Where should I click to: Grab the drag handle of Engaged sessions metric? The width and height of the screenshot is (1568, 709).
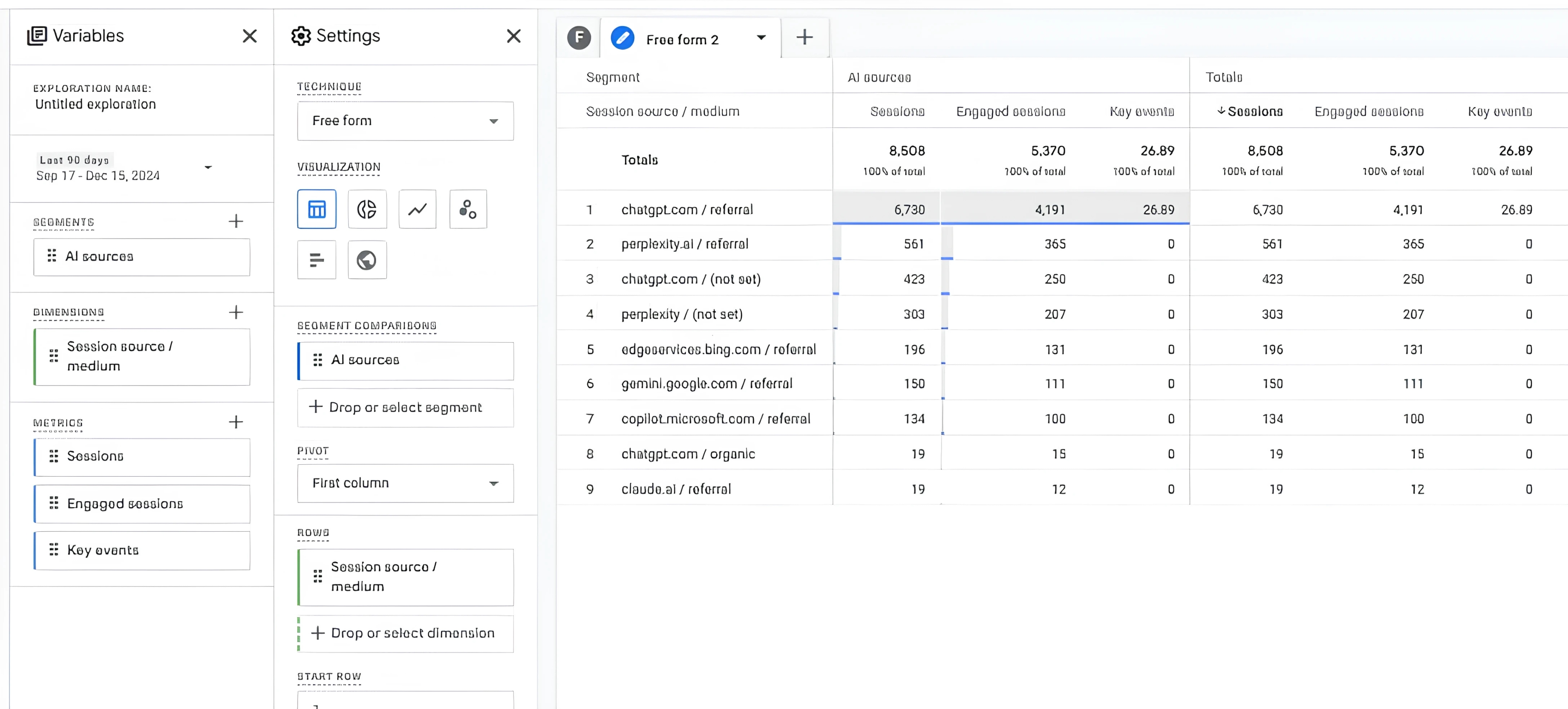tap(53, 503)
